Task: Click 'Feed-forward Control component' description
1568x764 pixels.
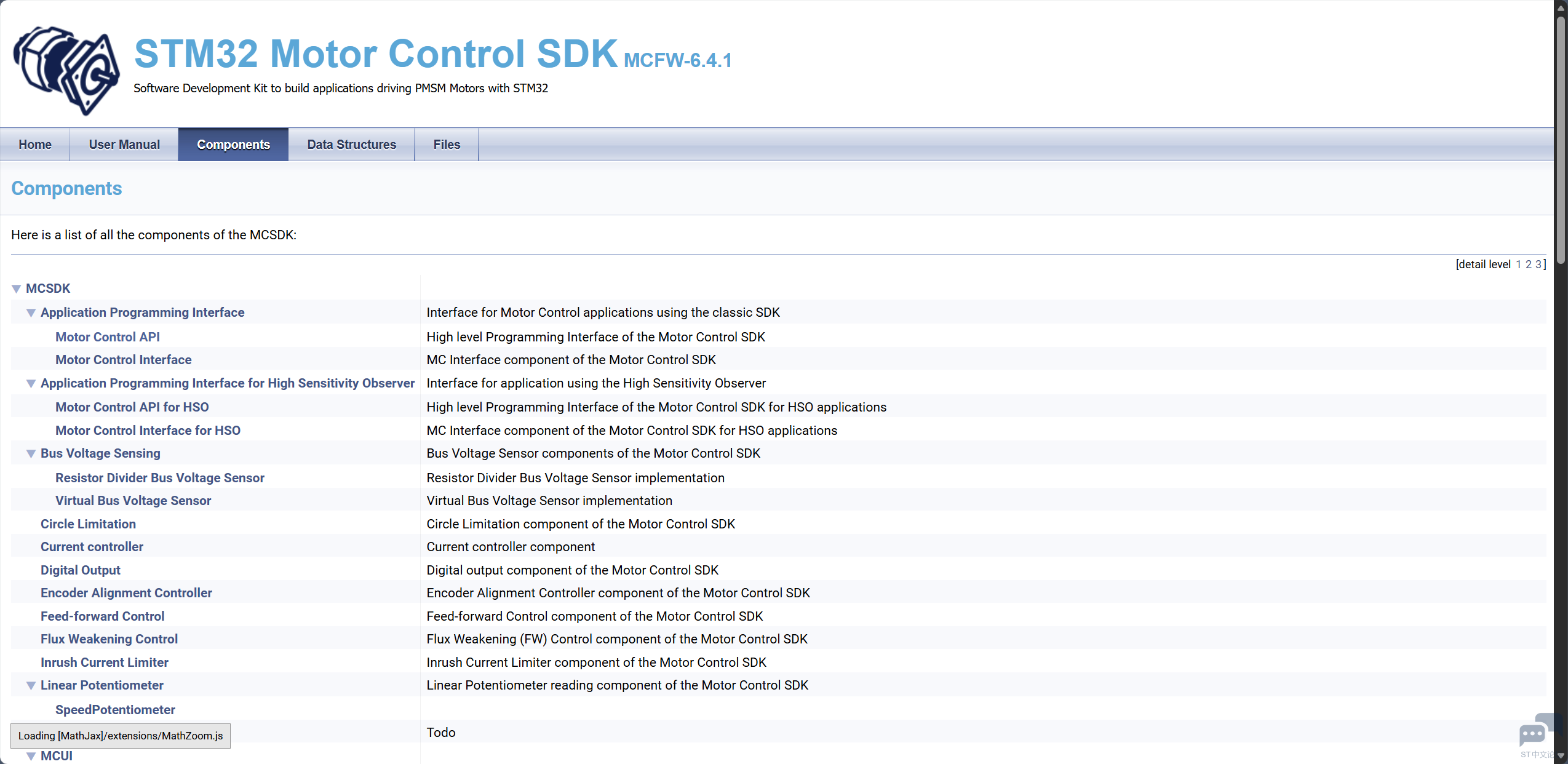Action: pyautogui.click(x=595, y=616)
